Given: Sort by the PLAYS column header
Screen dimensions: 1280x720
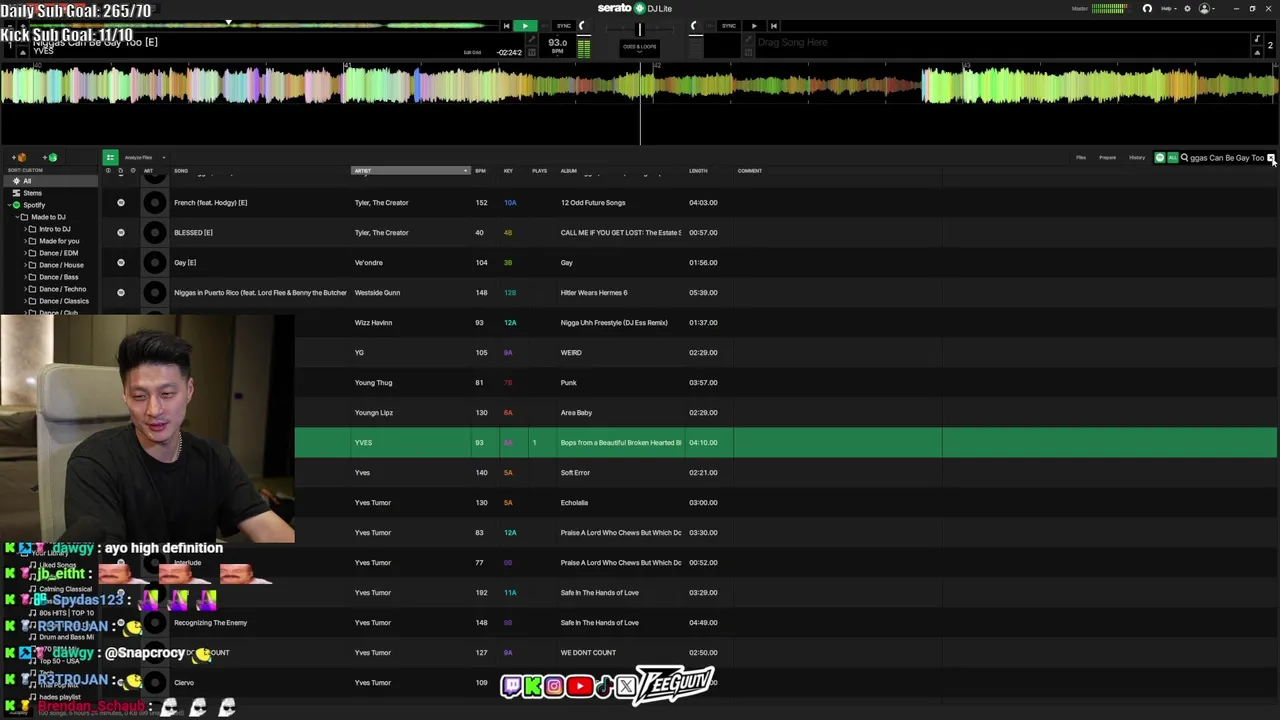Looking at the screenshot, I should pos(539,171).
